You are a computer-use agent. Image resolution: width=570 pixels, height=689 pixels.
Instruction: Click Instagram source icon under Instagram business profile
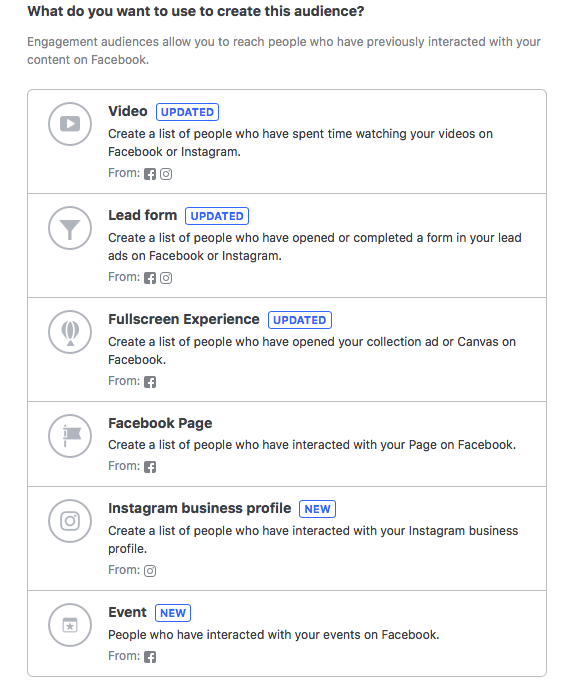coord(150,571)
